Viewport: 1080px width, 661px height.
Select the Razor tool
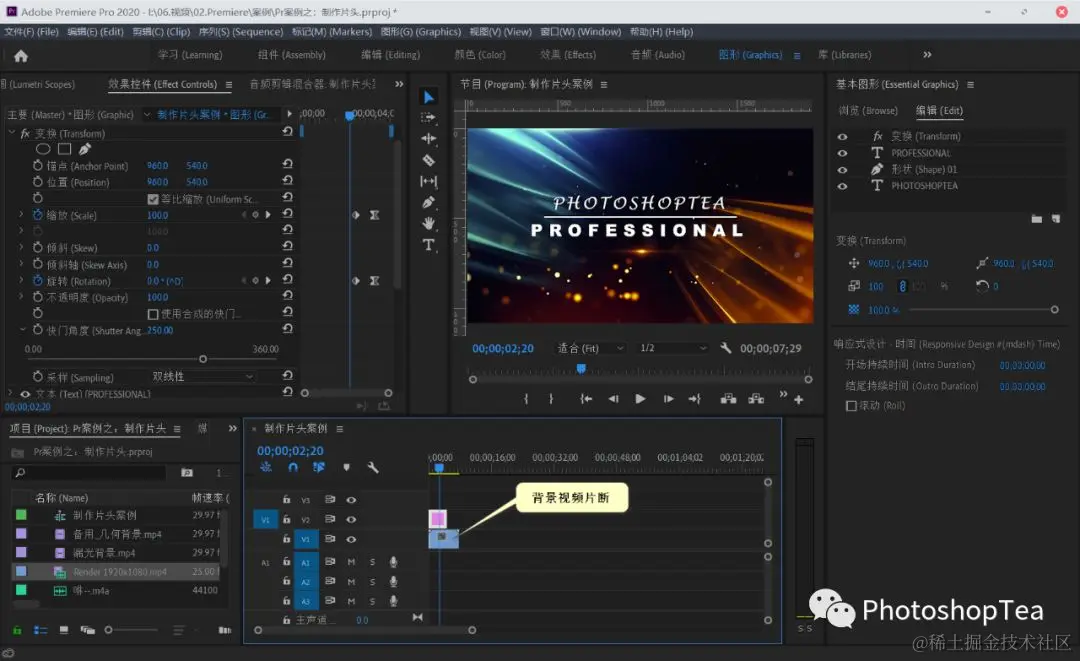tap(428, 160)
